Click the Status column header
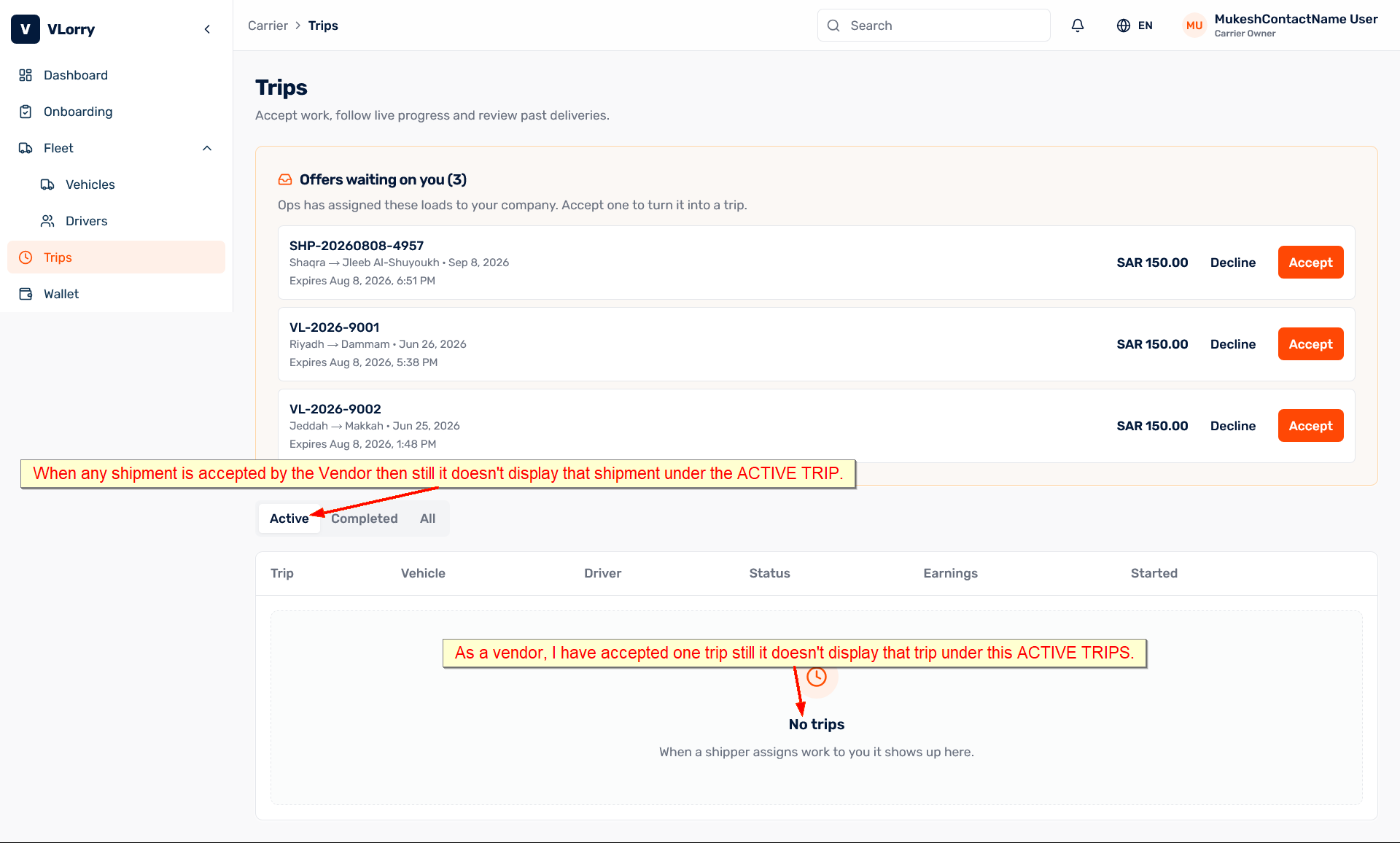 769,573
